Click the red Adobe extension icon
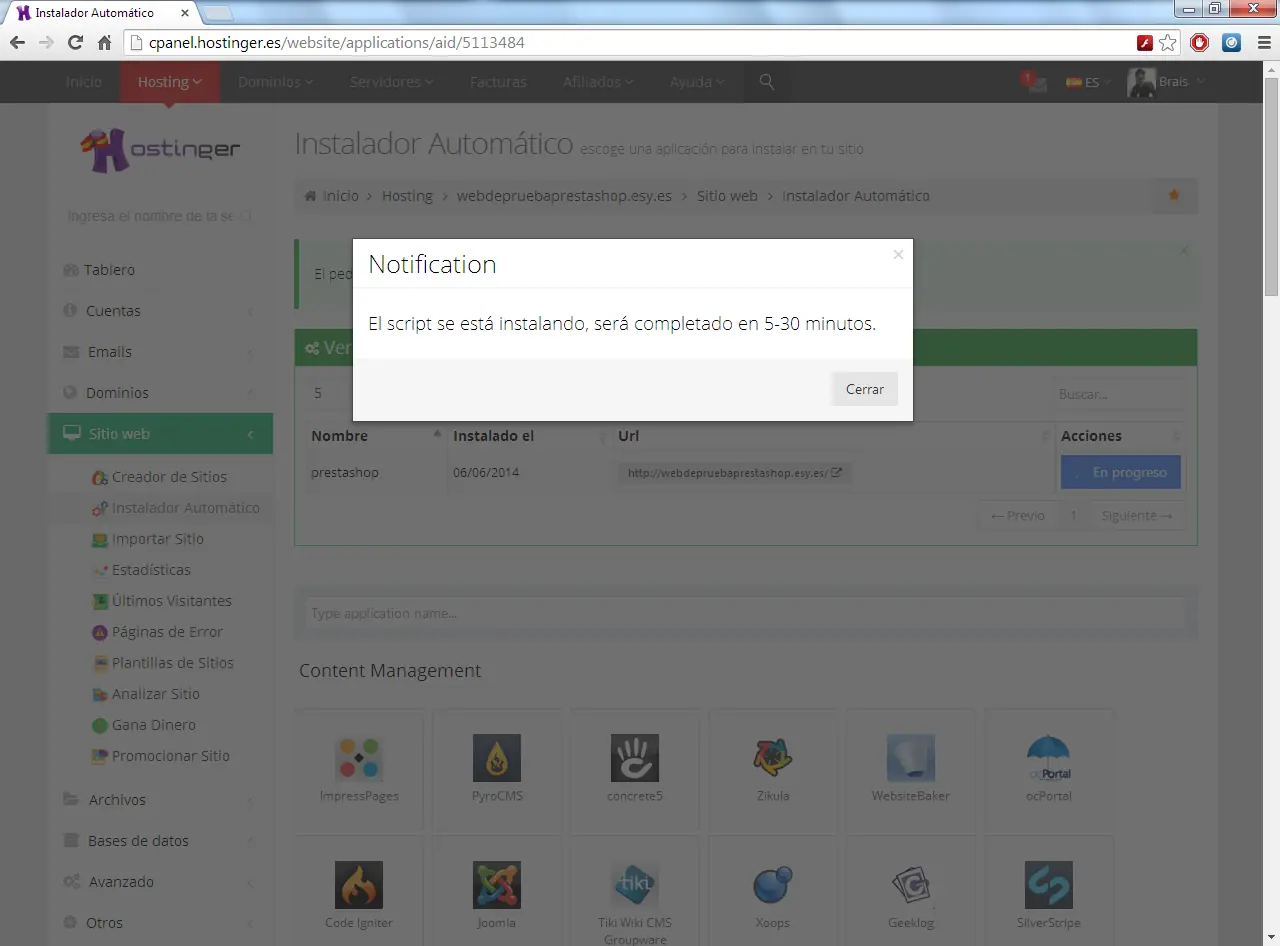This screenshot has height=946, width=1280. point(1145,43)
